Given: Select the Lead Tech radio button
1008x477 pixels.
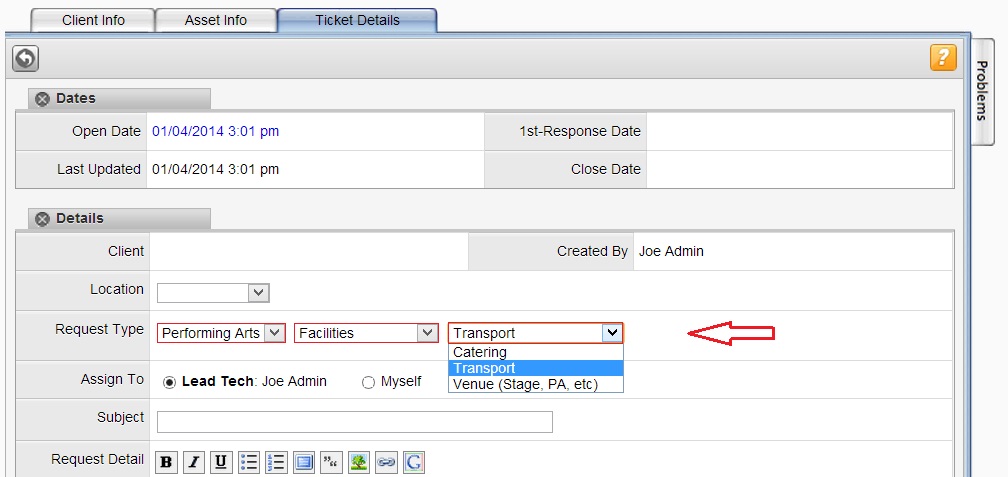Looking at the screenshot, I should [169, 382].
